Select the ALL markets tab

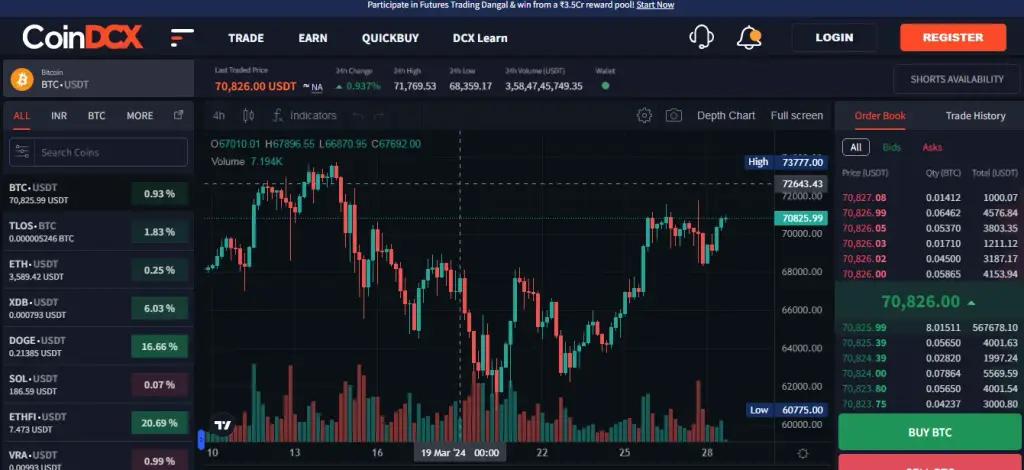[22, 116]
